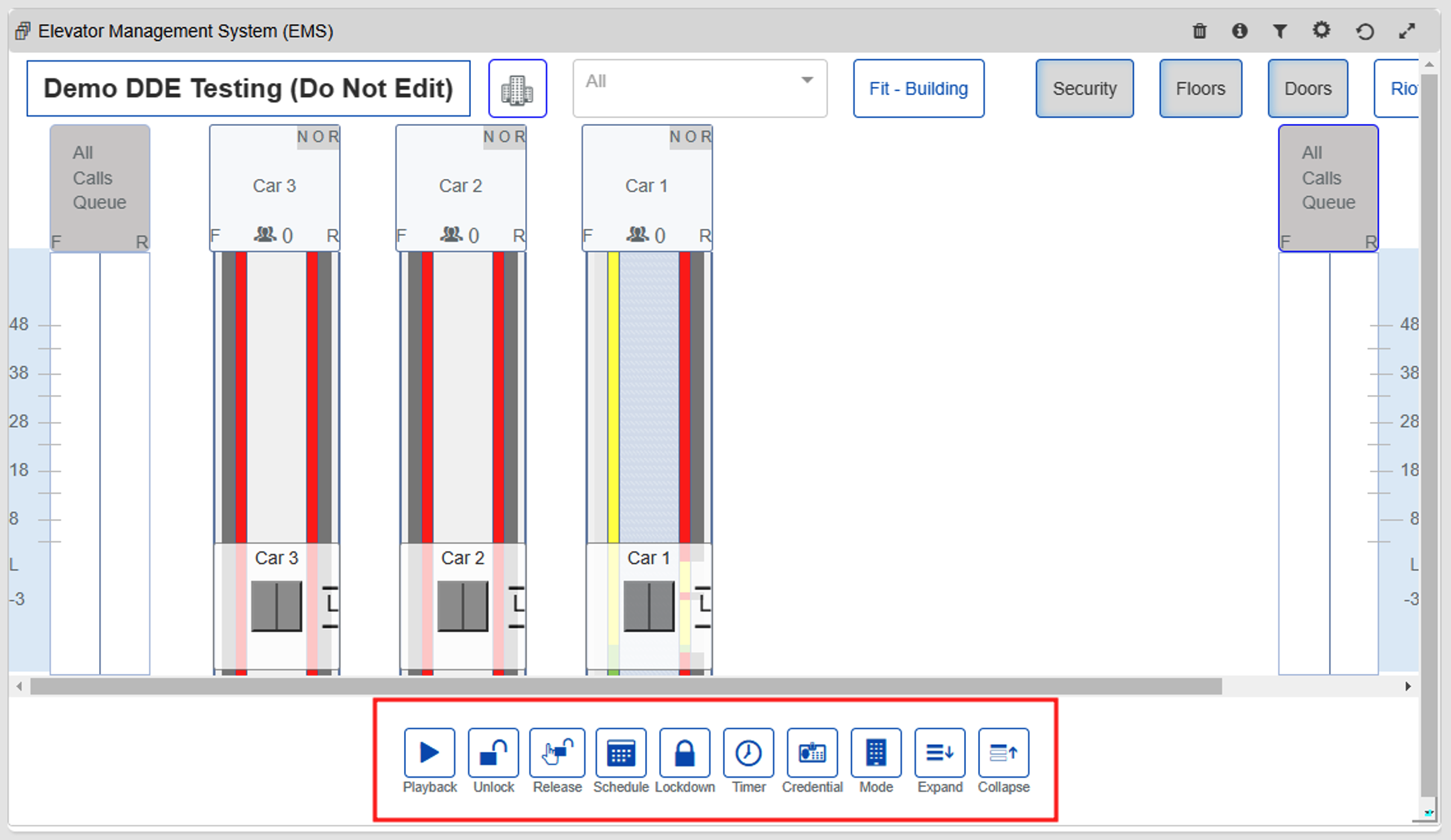Toggle the Floors display button

[x=1200, y=88]
